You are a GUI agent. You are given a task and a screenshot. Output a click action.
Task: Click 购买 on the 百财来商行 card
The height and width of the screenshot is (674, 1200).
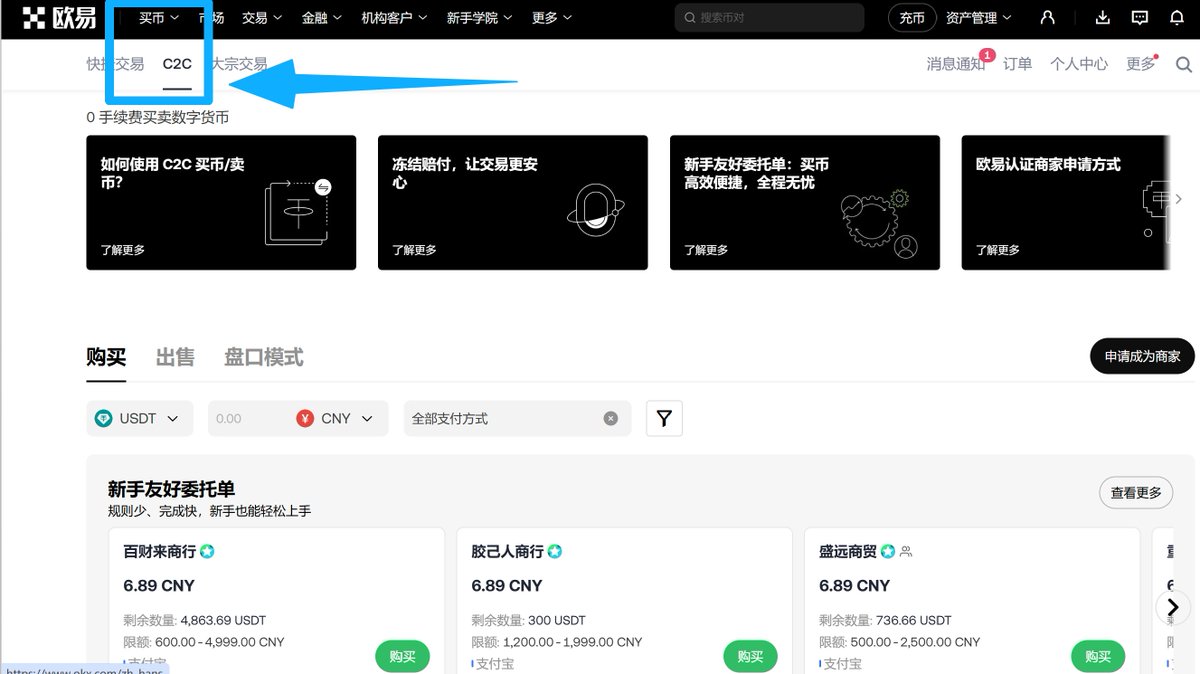tap(403, 656)
